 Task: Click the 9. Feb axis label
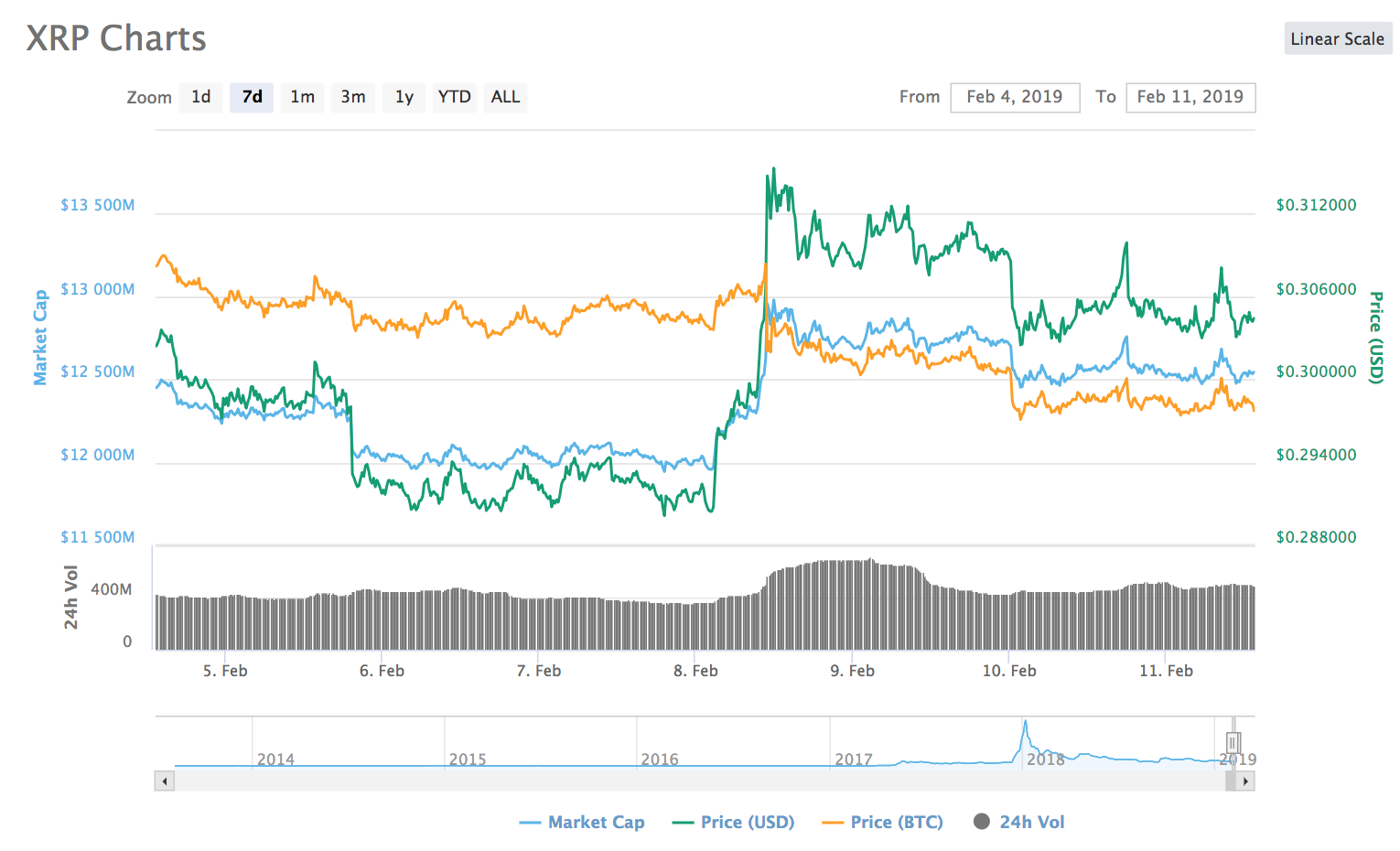pos(853,671)
